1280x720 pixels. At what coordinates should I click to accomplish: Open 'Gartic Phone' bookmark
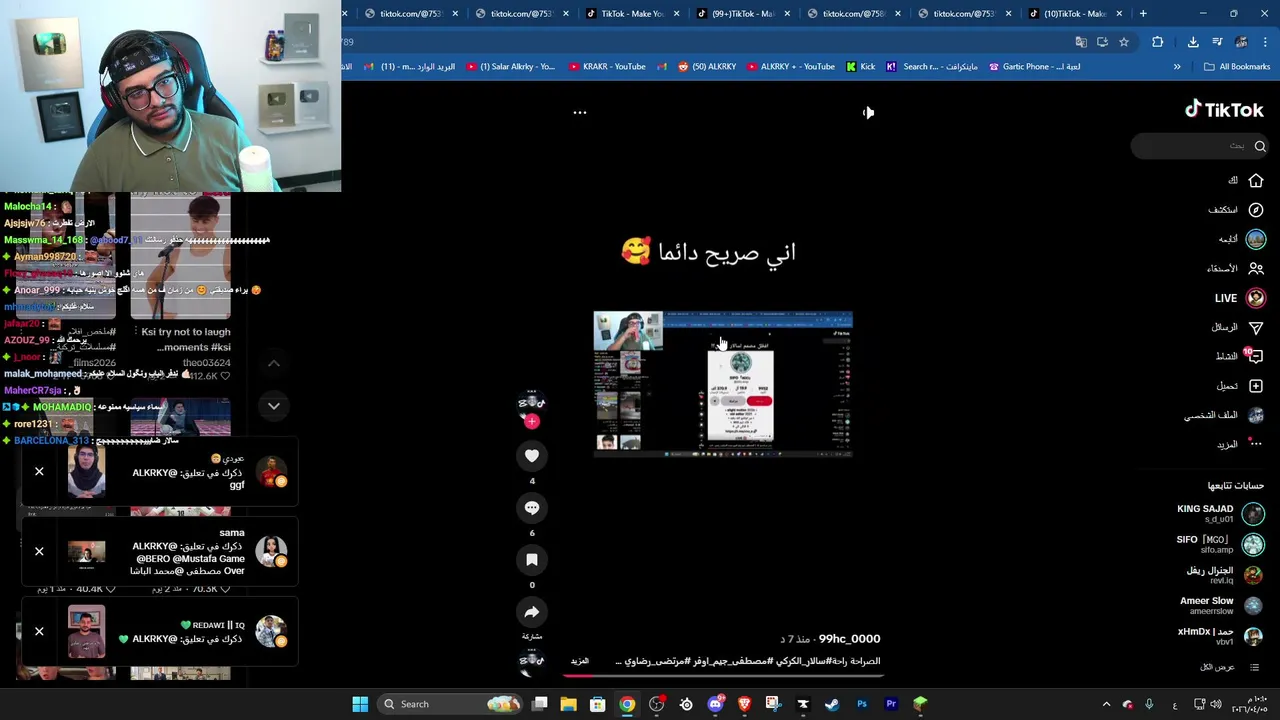(x=1034, y=67)
